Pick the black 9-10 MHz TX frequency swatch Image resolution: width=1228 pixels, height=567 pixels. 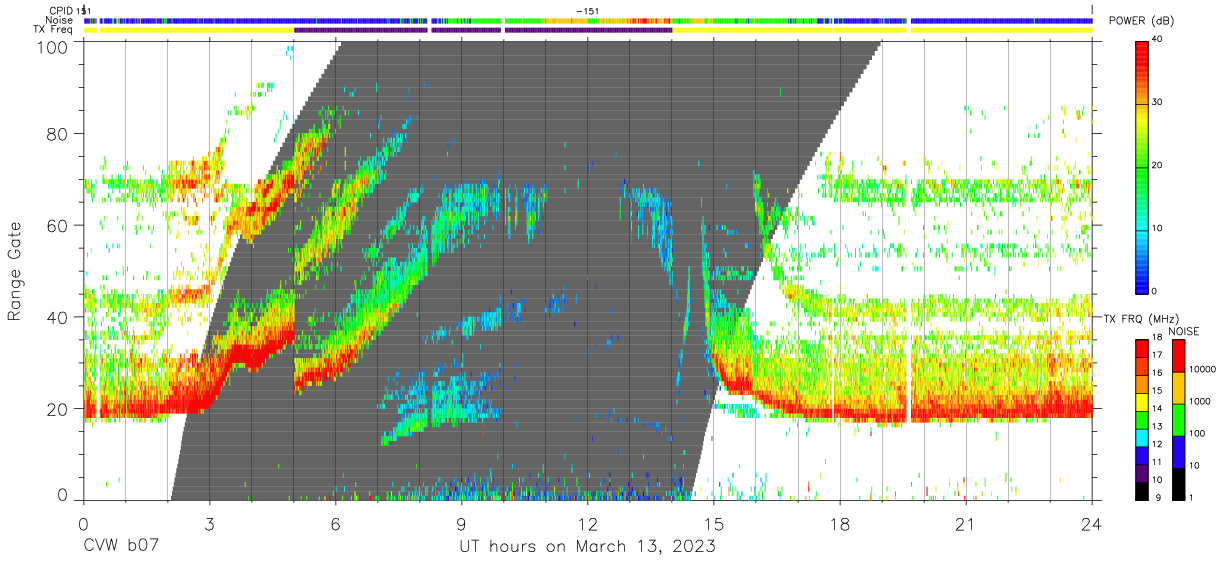tap(1142, 490)
